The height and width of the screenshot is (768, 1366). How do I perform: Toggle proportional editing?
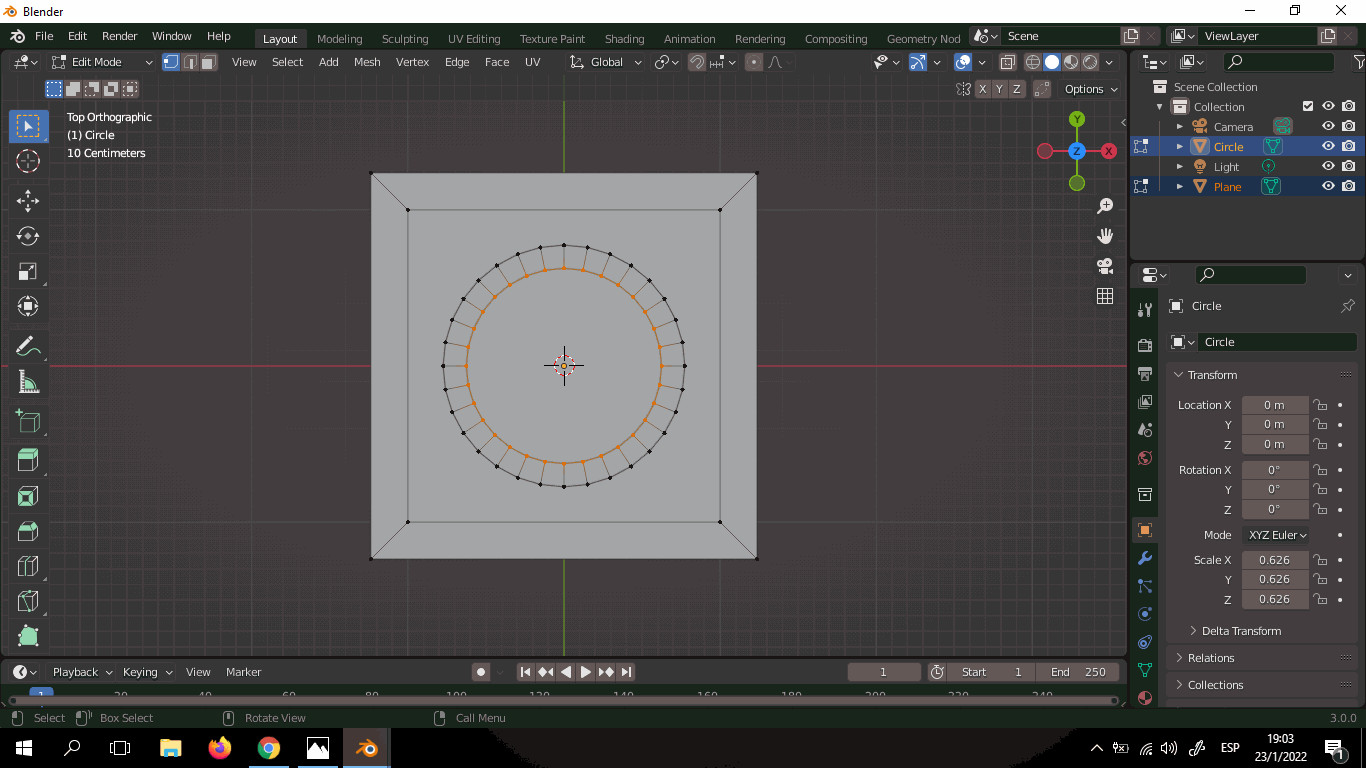(754, 62)
